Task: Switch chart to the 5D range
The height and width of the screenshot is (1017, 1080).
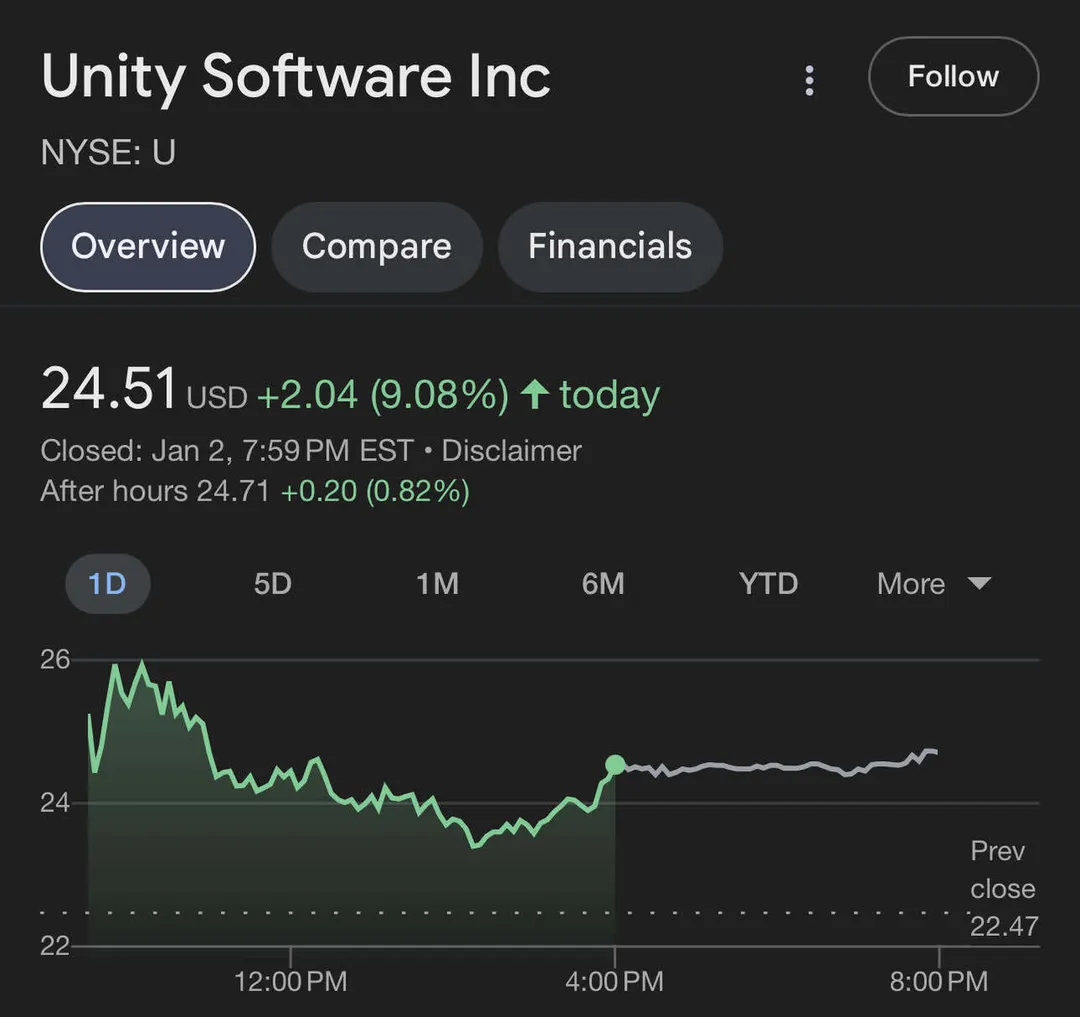Action: [273, 584]
